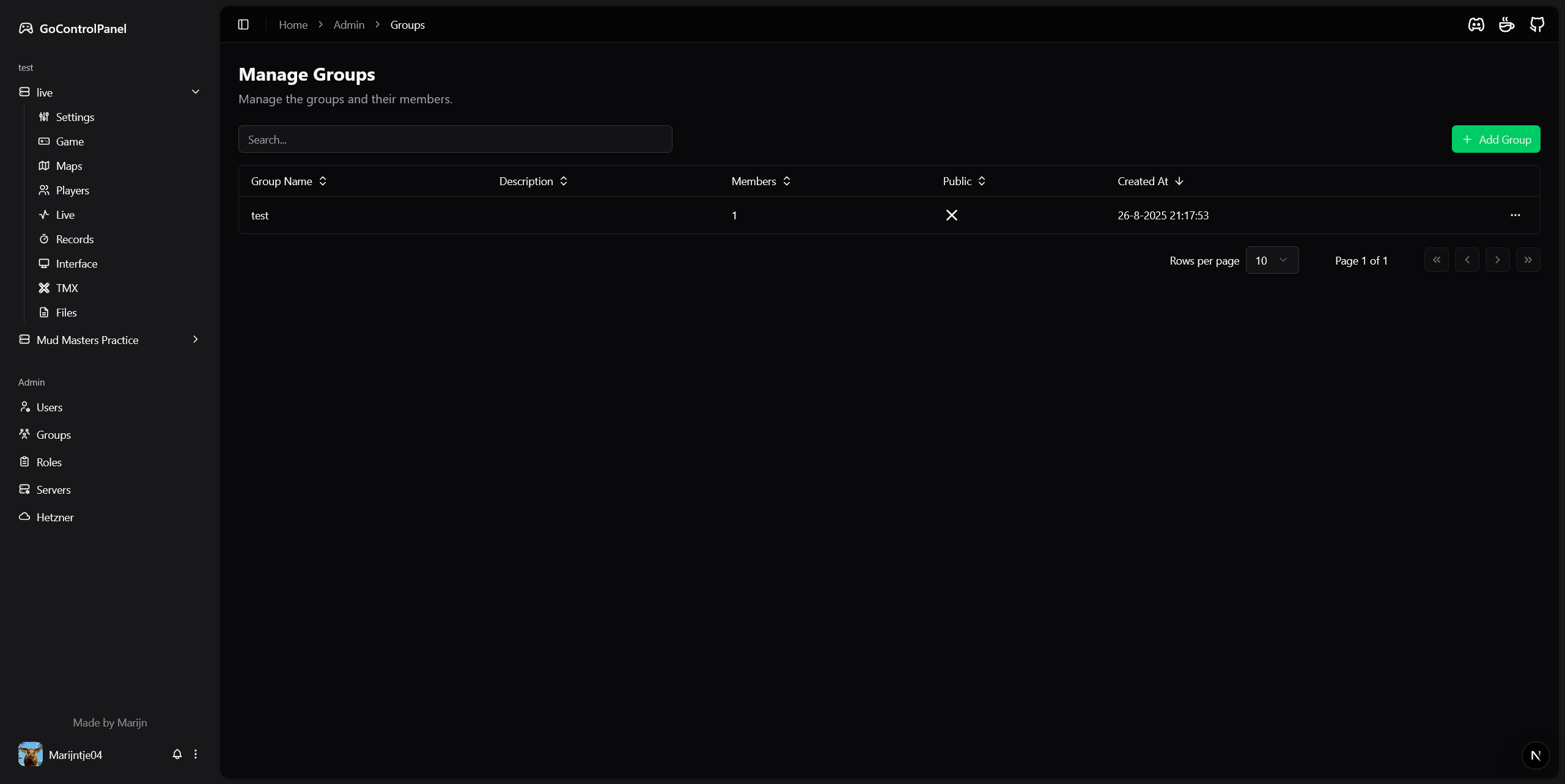This screenshot has width=1565, height=784.
Task: Click the groups Search field
Action: (455, 139)
